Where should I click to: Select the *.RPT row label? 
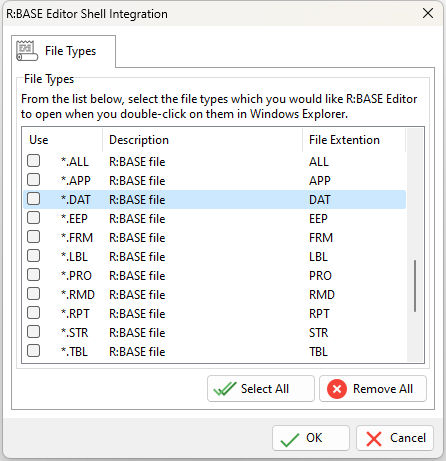[75, 314]
